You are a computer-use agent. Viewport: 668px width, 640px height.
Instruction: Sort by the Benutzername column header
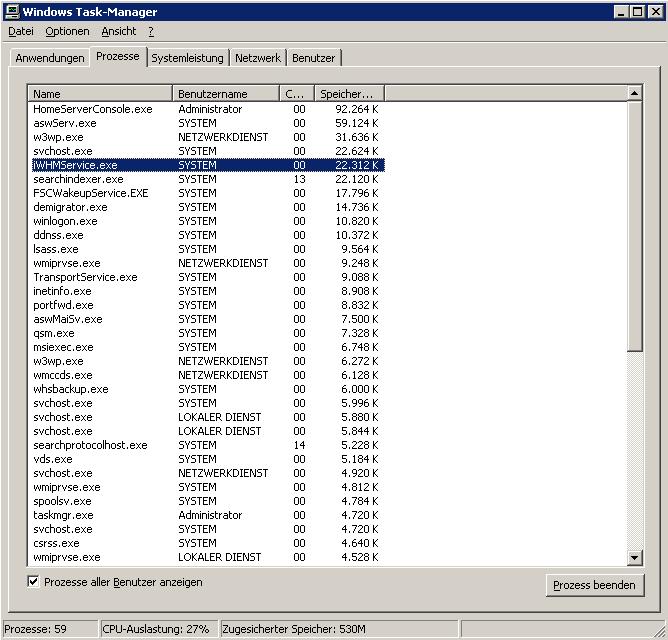(x=226, y=94)
